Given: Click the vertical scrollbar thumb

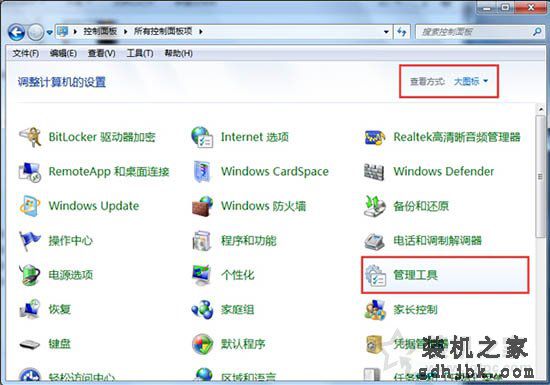Looking at the screenshot, I should point(540,177).
